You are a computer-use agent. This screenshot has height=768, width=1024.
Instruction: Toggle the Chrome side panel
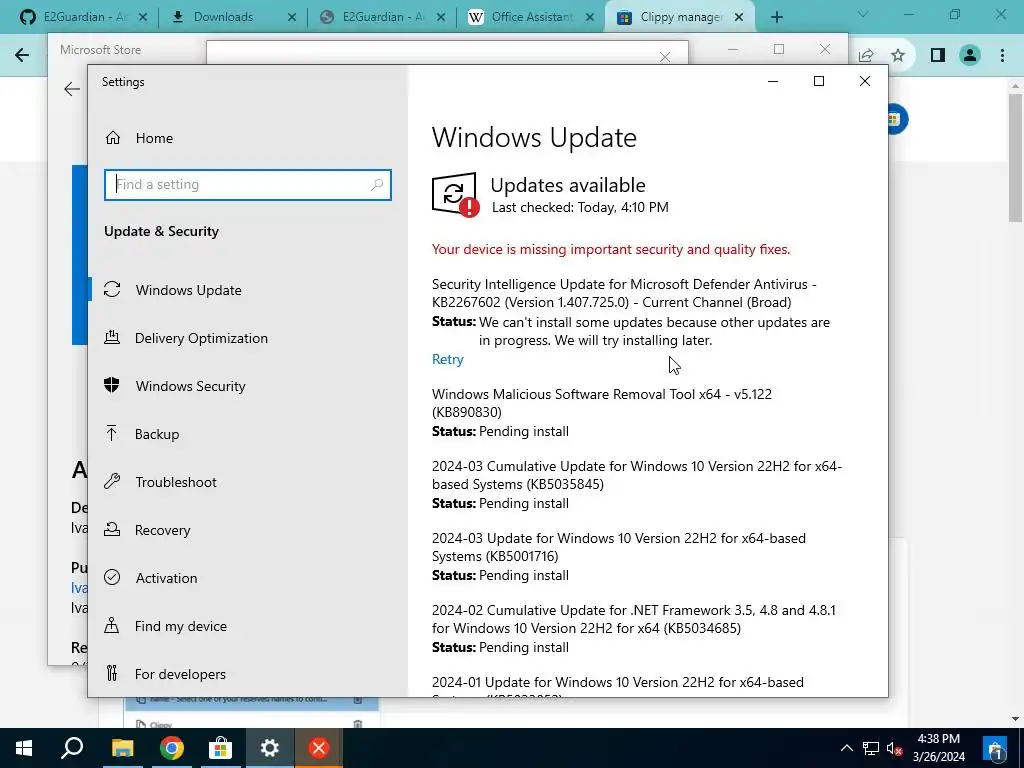coord(938,56)
